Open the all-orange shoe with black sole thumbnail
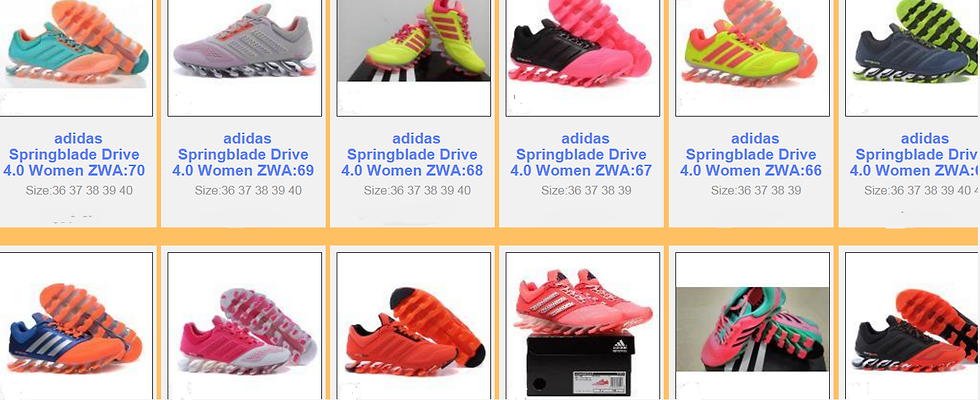 [x=414, y=326]
